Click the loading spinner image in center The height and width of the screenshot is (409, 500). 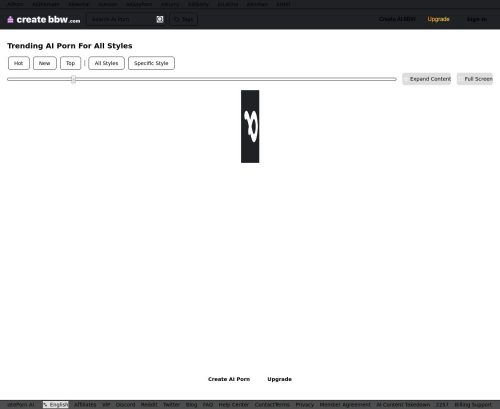tap(250, 126)
